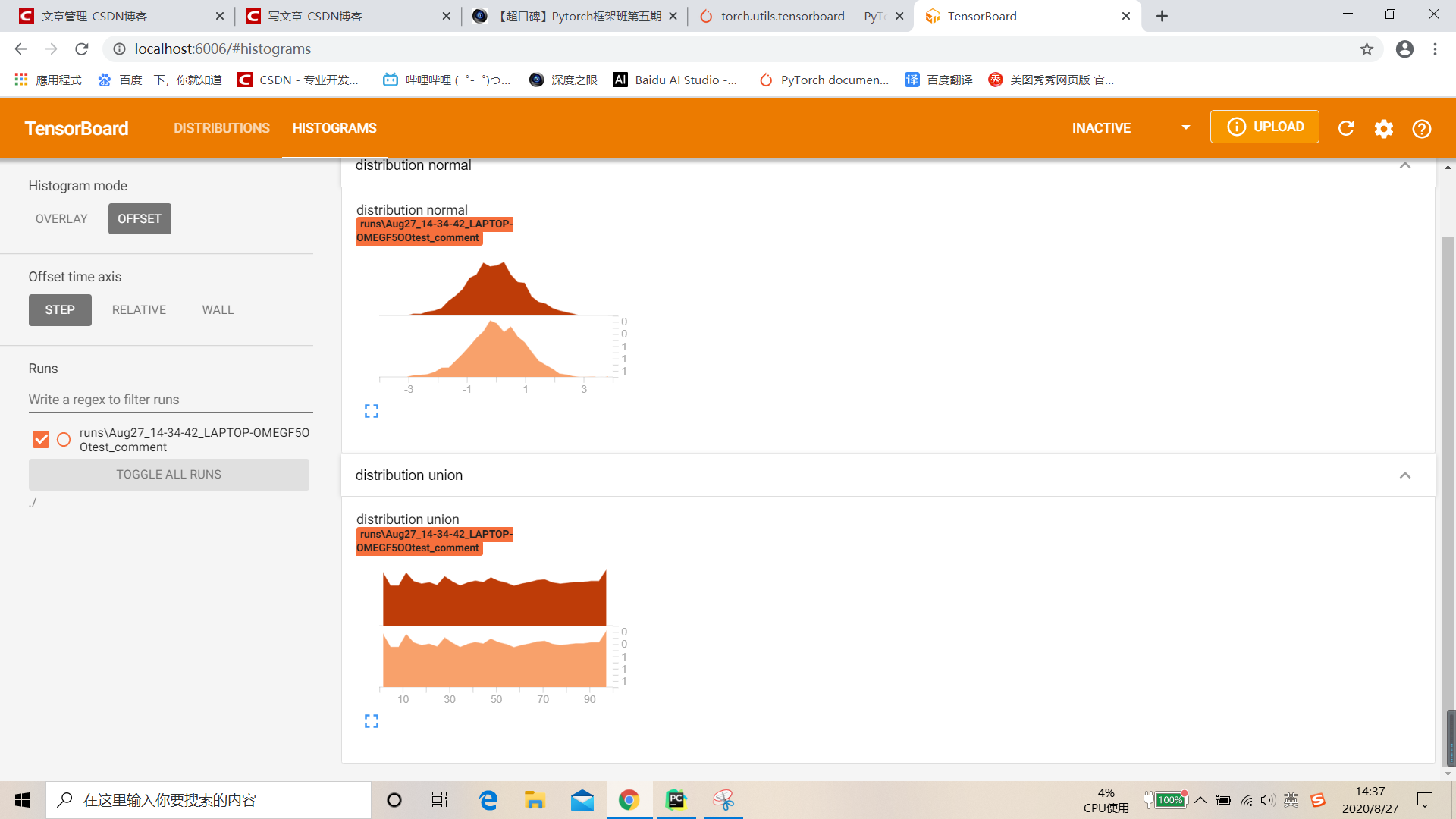Switch offset time axis to RELATIVE
The height and width of the screenshot is (819, 1456).
[138, 310]
